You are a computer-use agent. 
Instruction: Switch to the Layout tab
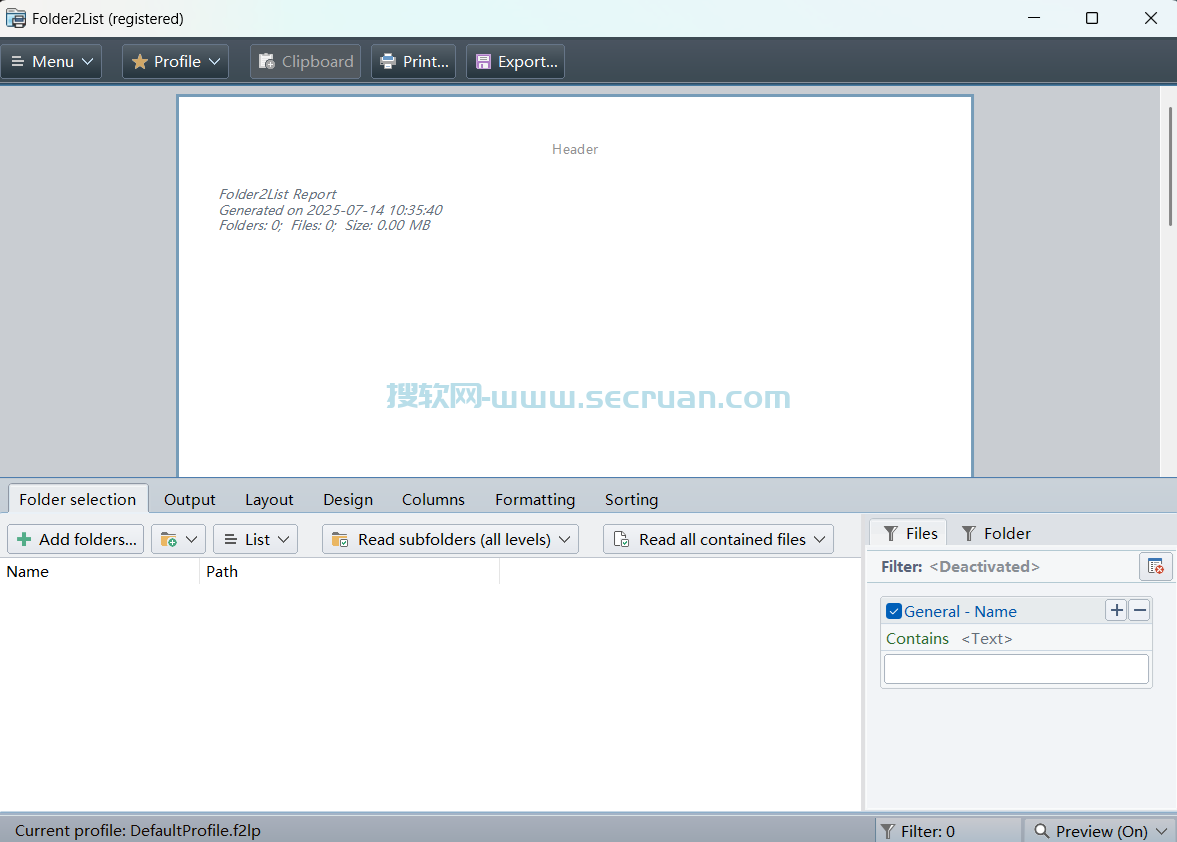269,500
